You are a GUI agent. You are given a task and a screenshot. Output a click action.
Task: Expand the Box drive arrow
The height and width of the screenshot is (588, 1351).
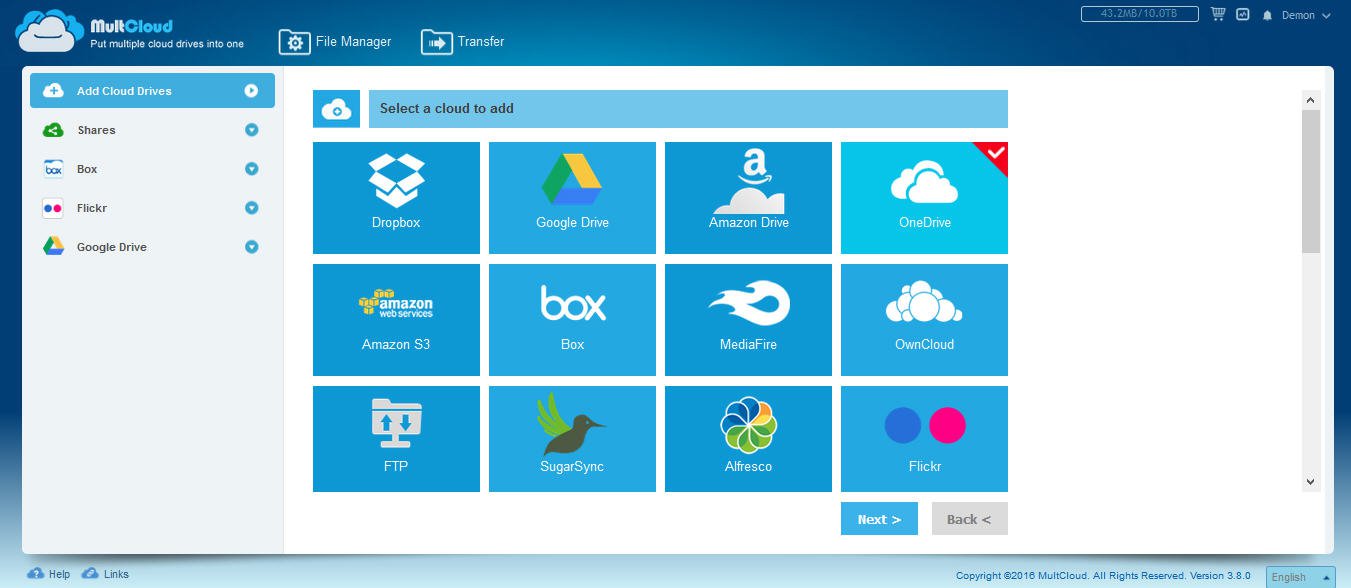click(x=251, y=169)
